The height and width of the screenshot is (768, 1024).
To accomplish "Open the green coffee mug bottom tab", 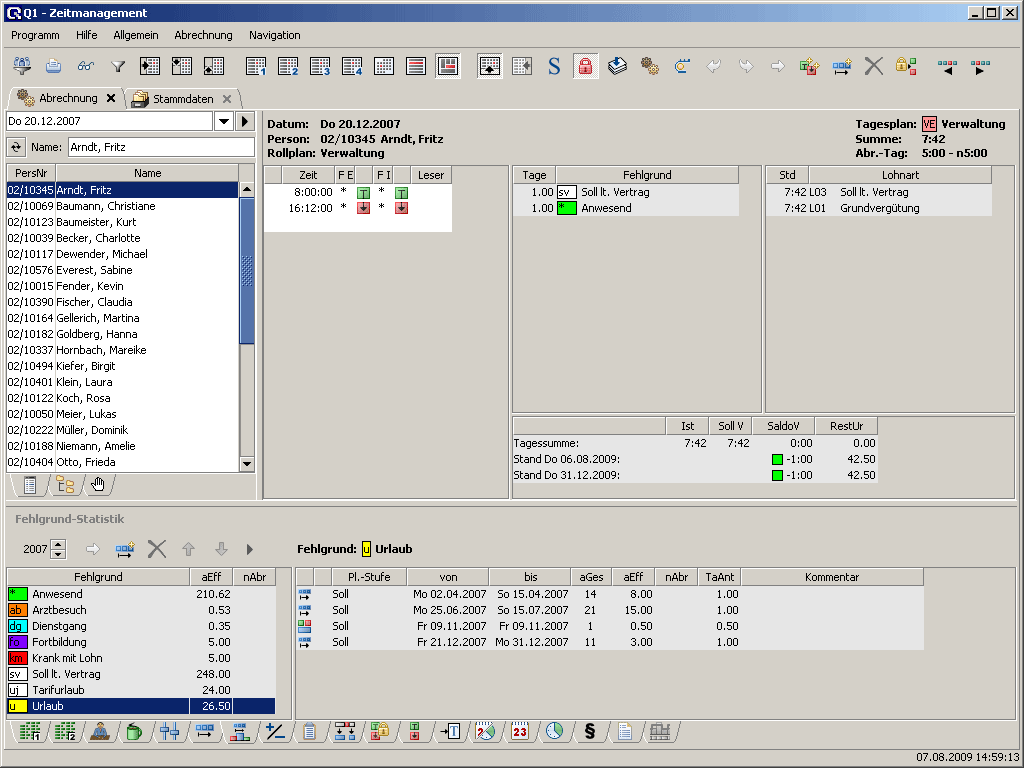I will (x=134, y=732).
